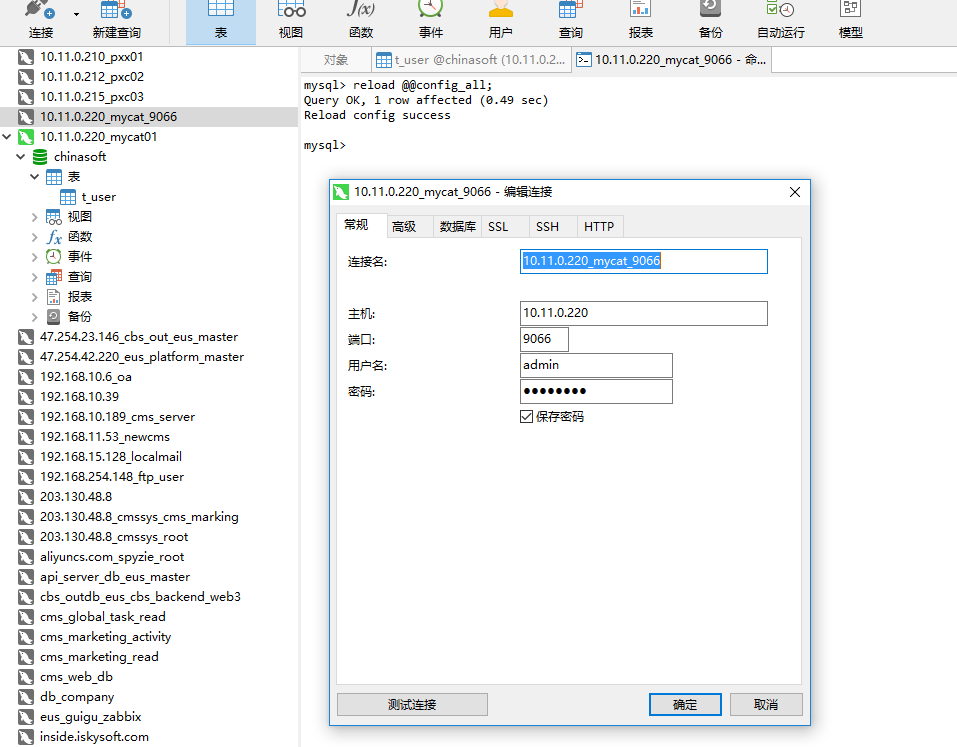The width and height of the screenshot is (957, 747).
Task: Click the 10.11.0.215_pxc03 connection icon
Action: coord(26,97)
